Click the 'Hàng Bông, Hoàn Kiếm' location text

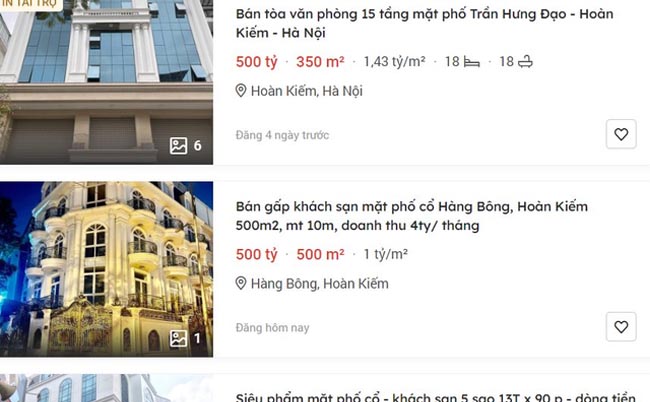point(320,283)
